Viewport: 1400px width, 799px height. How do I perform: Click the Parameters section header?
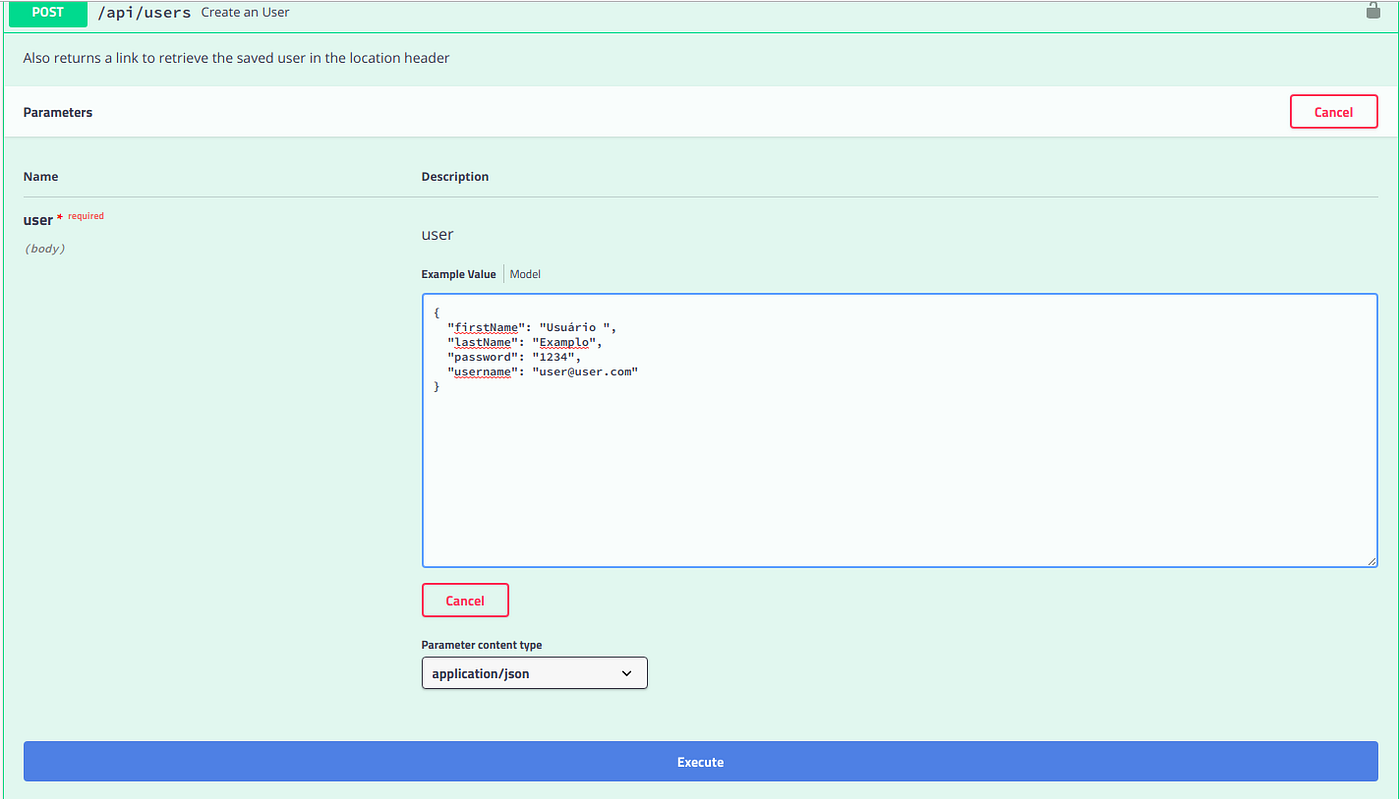(x=57, y=112)
